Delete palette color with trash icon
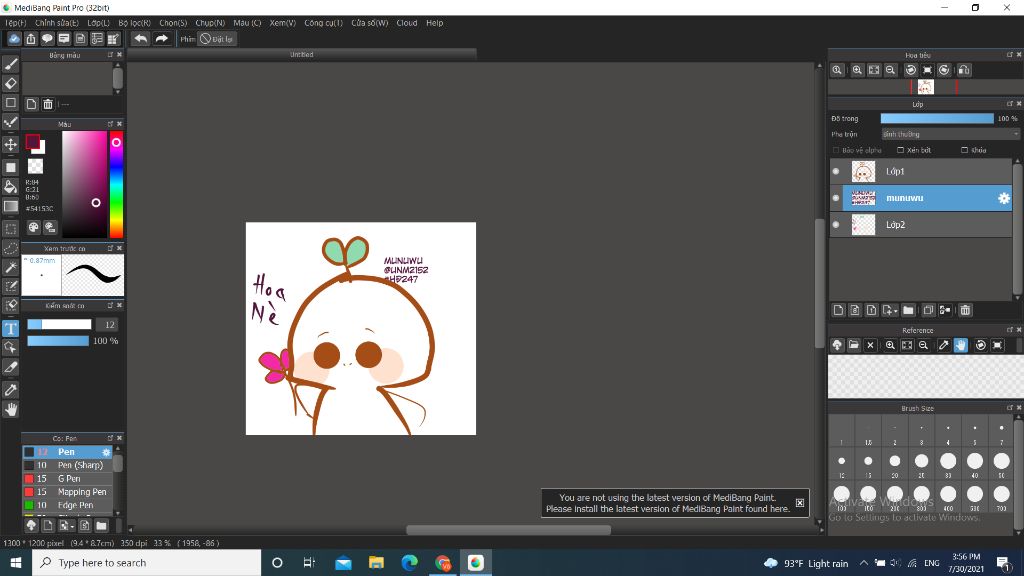Image resolution: width=1024 pixels, height=576 pixels. tap(48, 104)
